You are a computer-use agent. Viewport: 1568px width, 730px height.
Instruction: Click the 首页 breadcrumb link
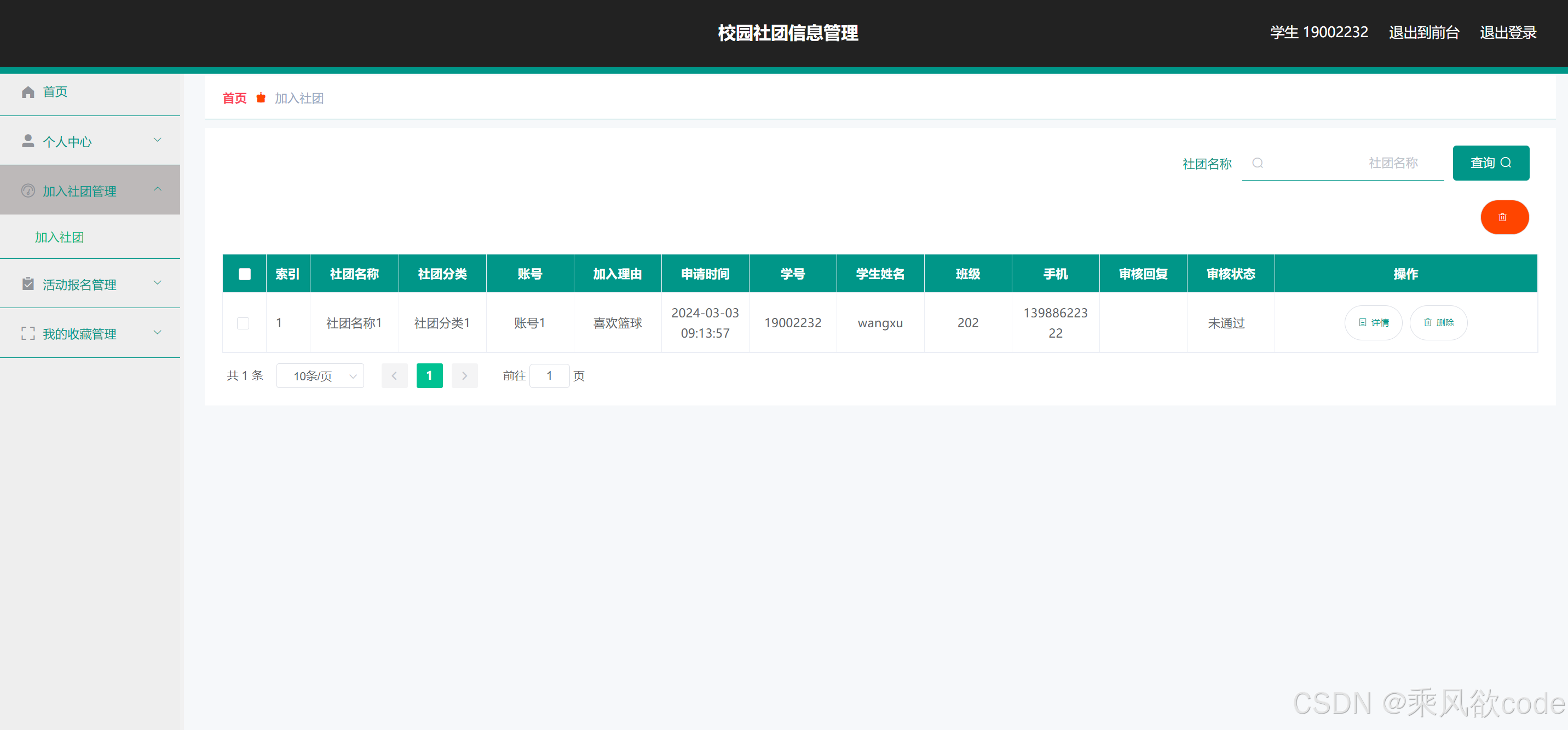234,98
